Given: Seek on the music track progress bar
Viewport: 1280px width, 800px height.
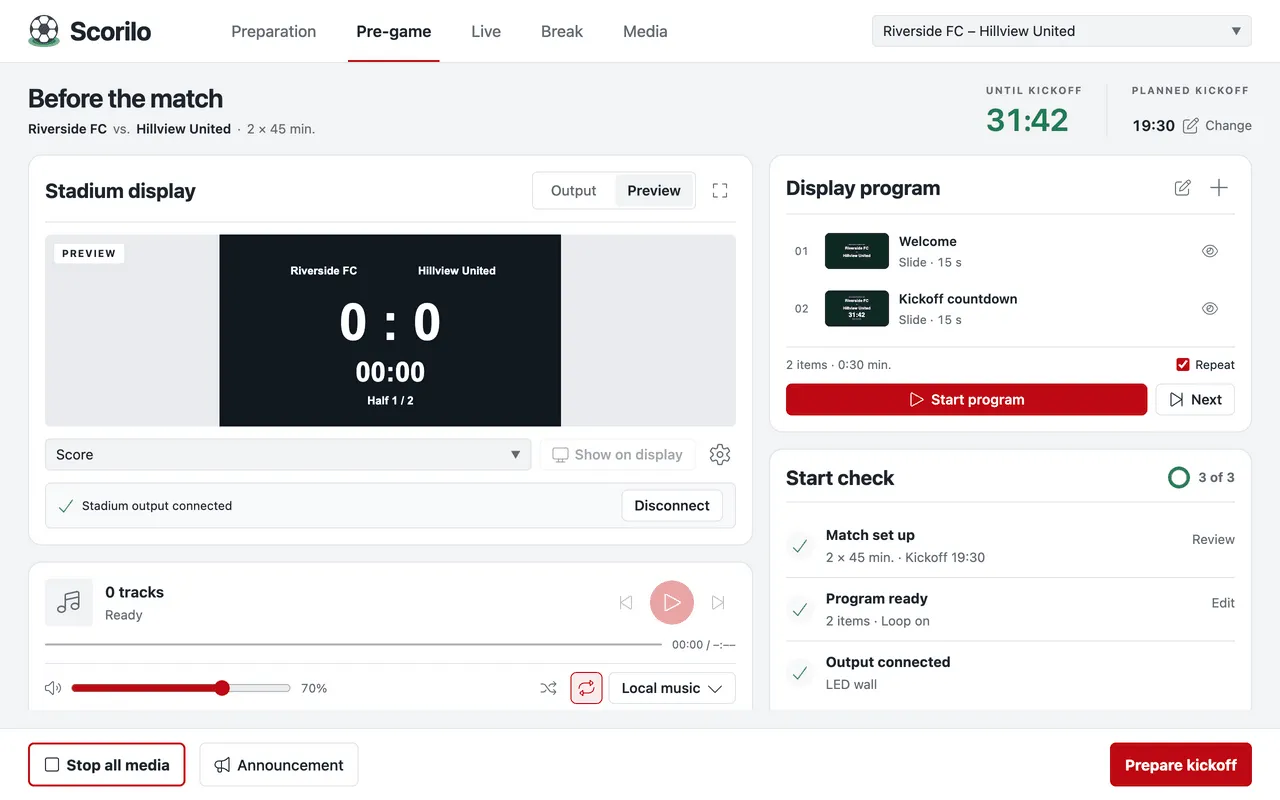Looking at the screenshot, I should pos(353,645).
